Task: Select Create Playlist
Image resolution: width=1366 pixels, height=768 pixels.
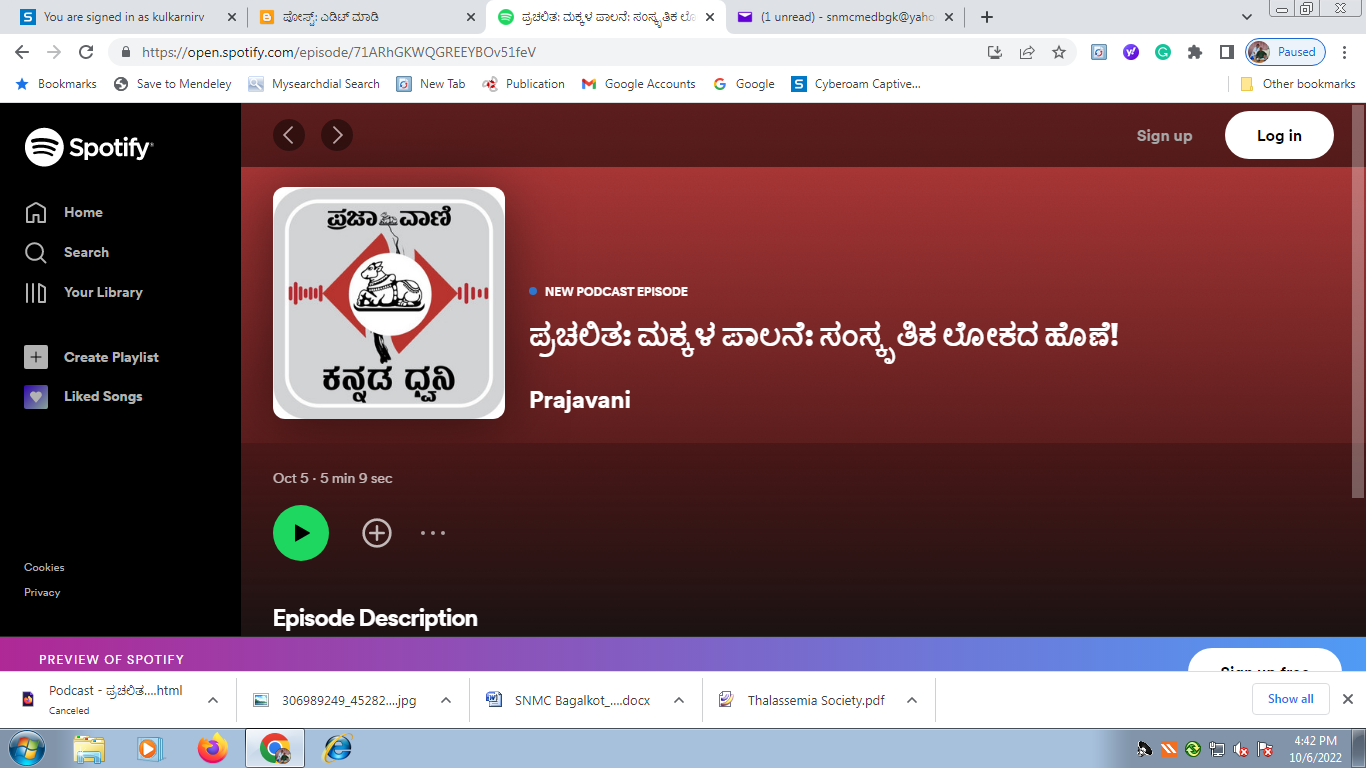Action: (92, 357)
